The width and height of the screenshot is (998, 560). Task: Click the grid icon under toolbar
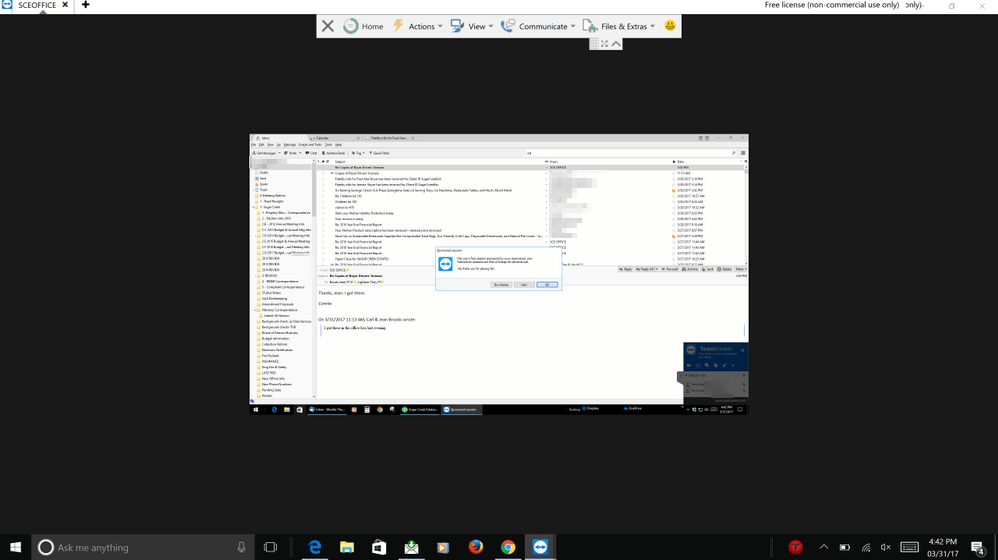(594, 44)
